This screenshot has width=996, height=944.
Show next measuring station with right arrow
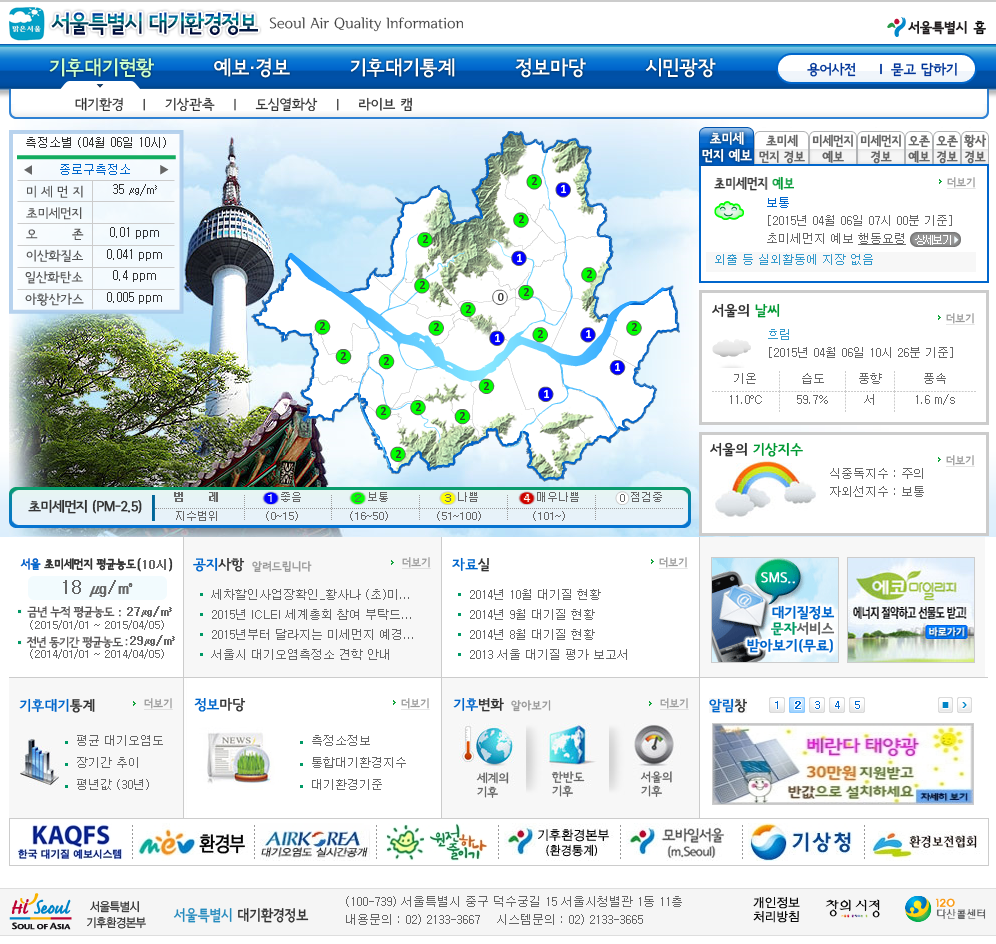(x=164, y=170)
